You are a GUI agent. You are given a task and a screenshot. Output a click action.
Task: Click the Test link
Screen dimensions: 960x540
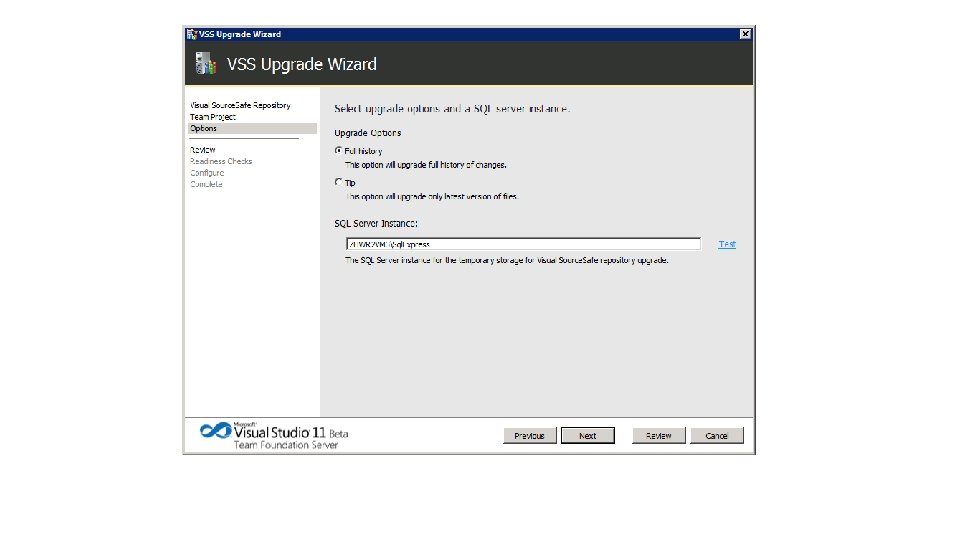coord(727,244)
